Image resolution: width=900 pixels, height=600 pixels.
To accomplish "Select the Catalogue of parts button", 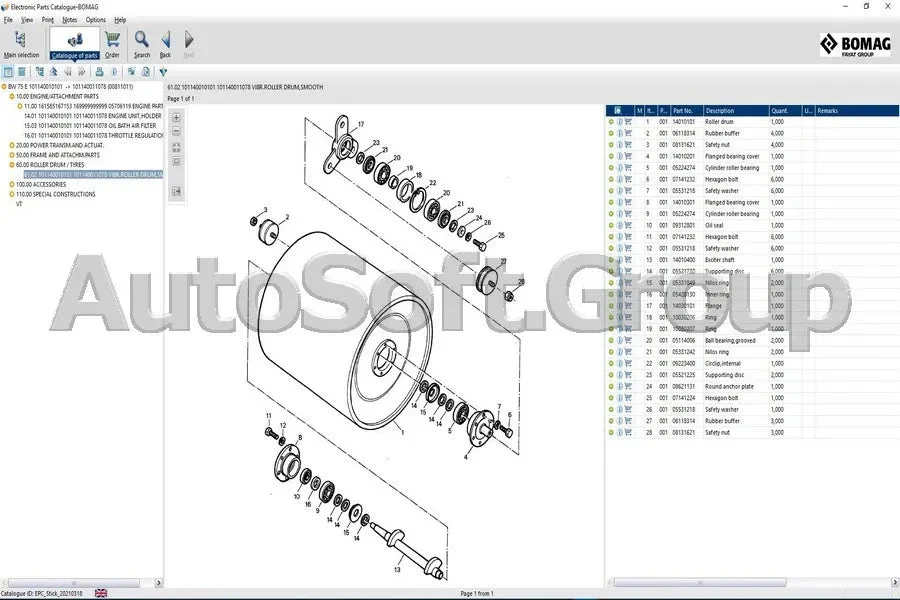I will coord(75,44).
